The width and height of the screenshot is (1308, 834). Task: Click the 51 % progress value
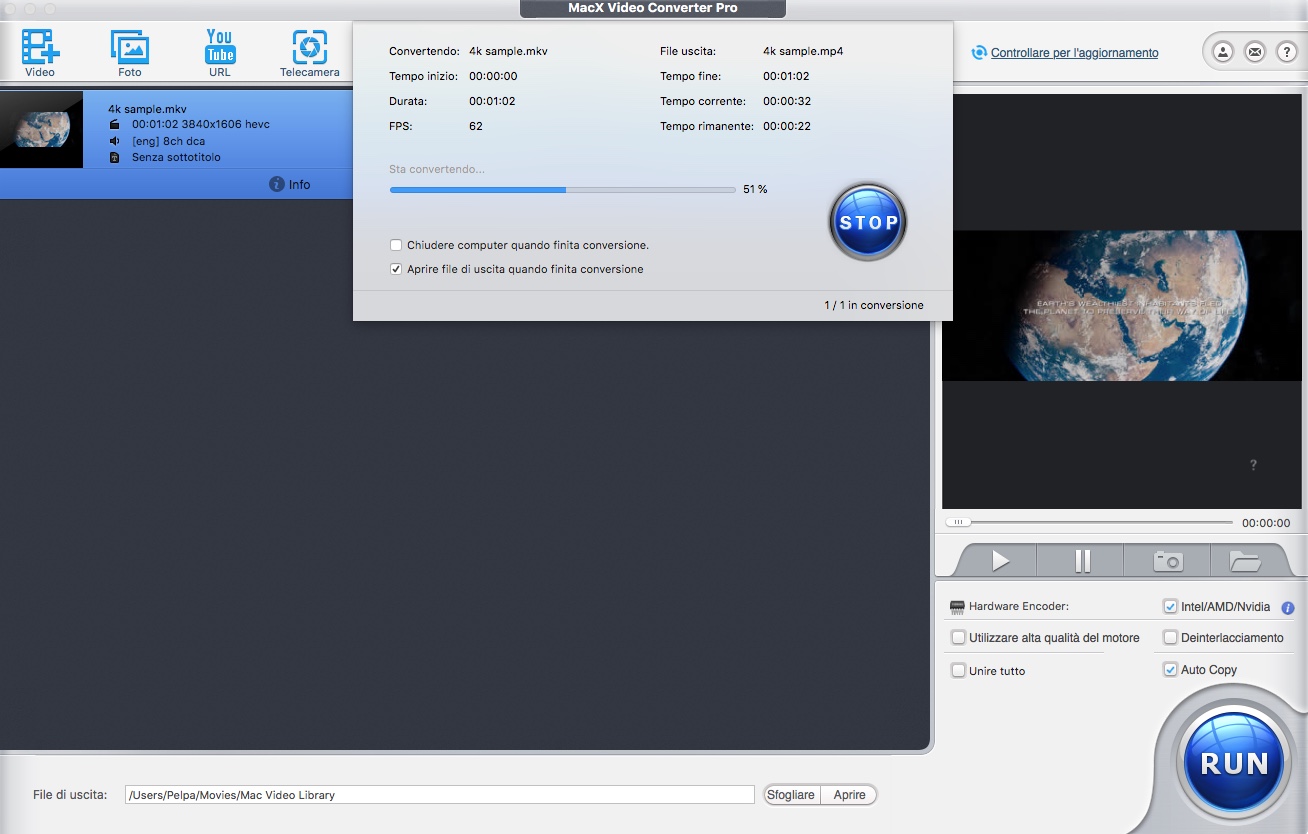(x=755, y=189)
